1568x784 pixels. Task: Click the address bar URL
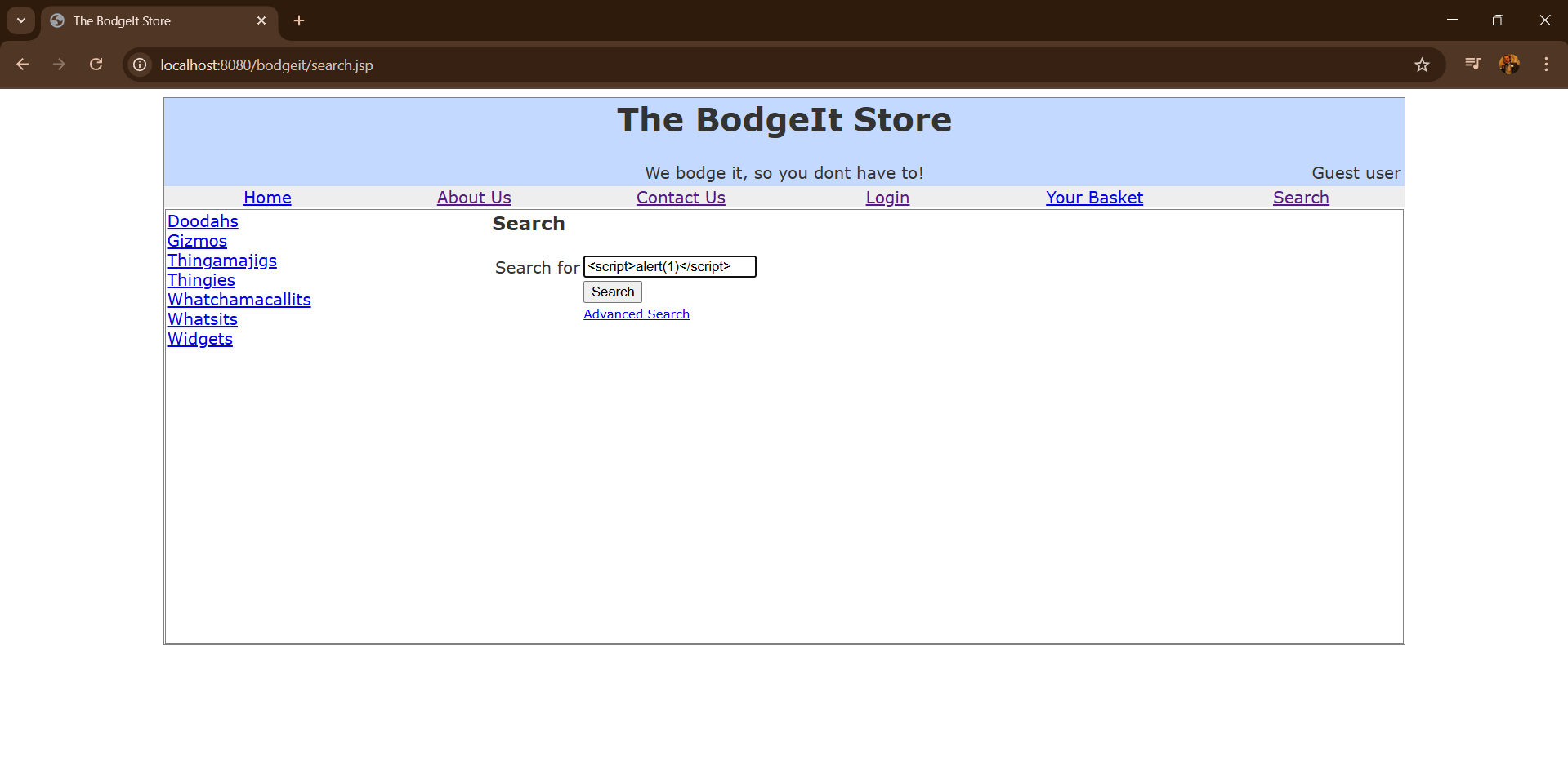(x=266, y=65)
